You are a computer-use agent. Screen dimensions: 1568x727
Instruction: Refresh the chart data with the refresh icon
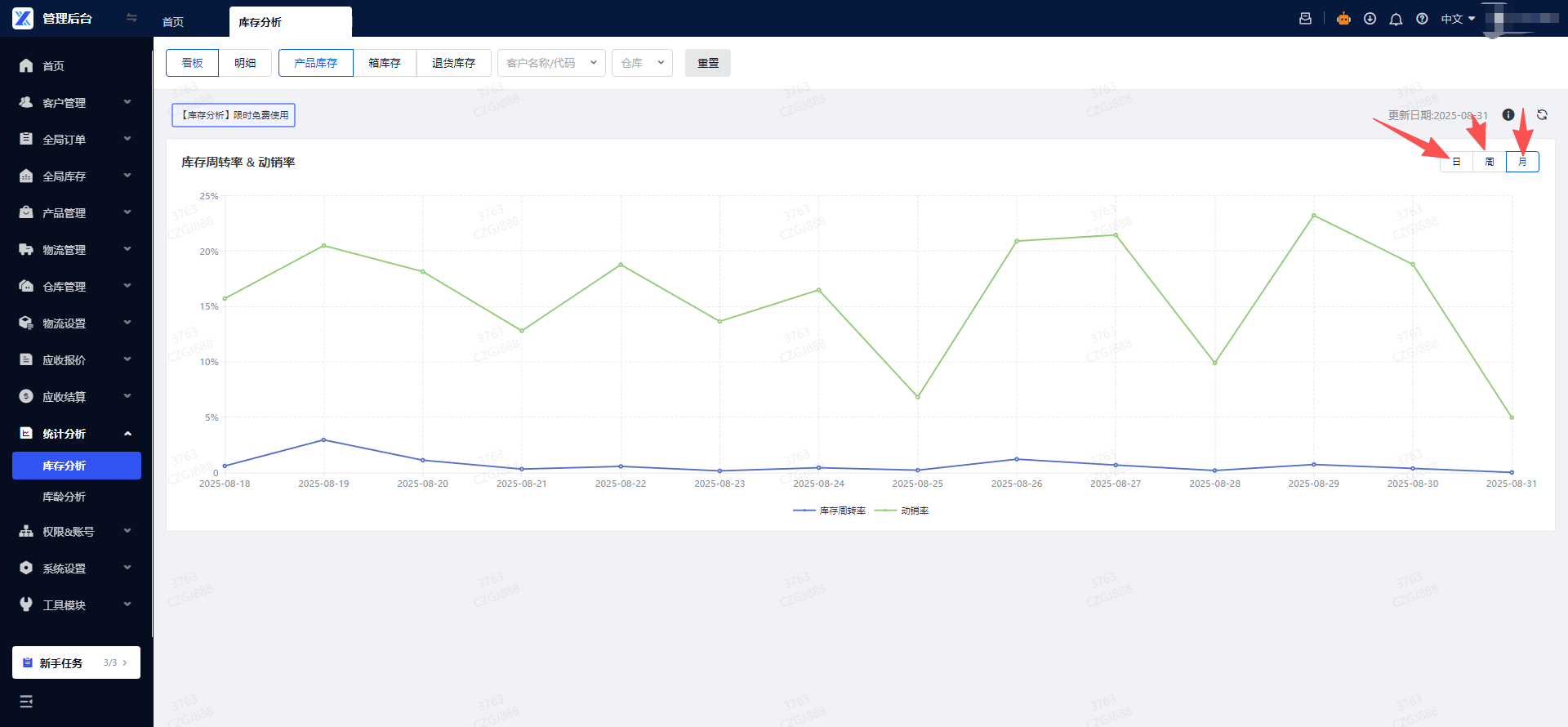[x=1542, y=114]
